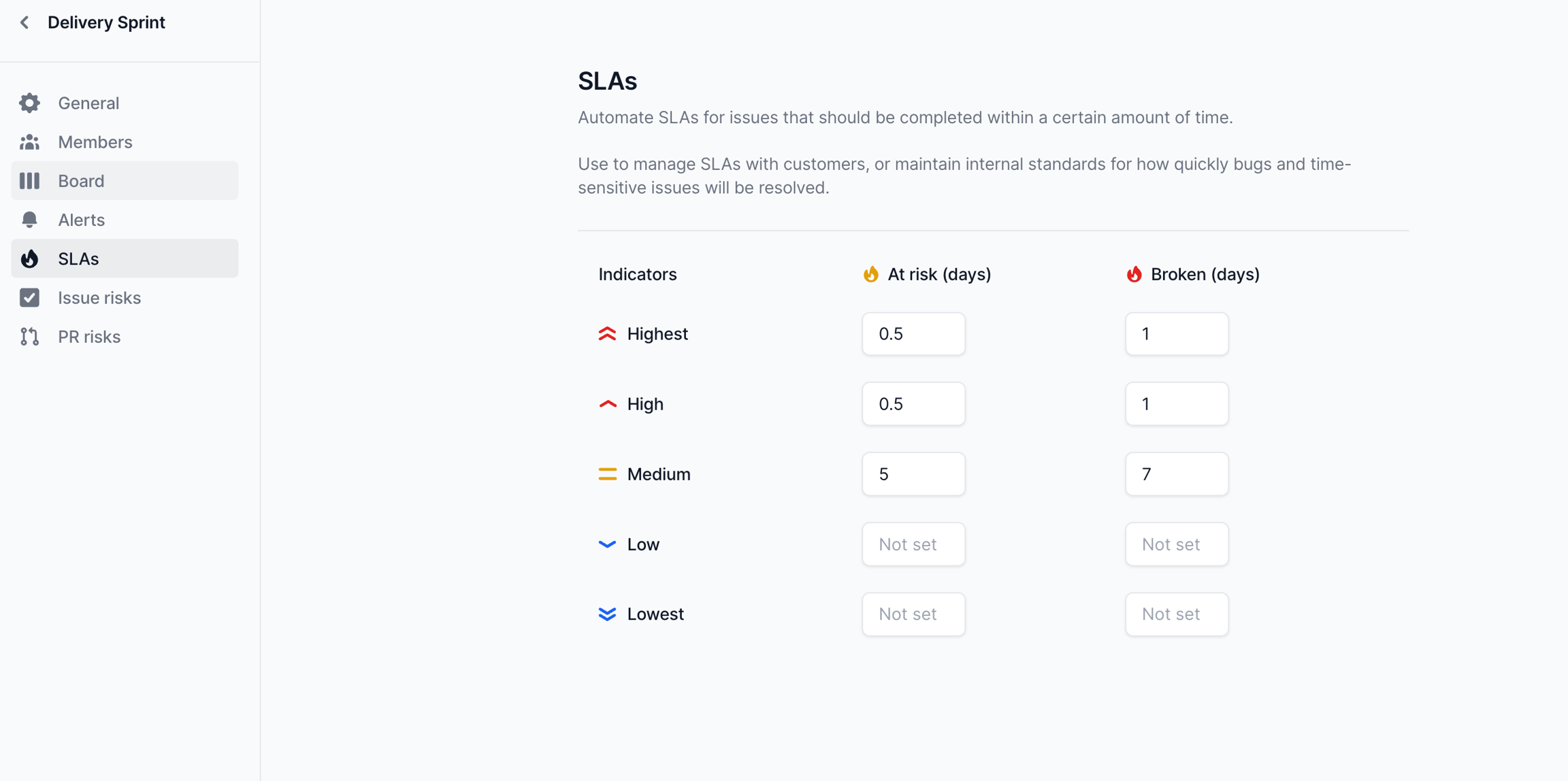Click the SLAs flame icon in sidebar
The height and width of the screenshot is (781, 1568).
(29, 259)
